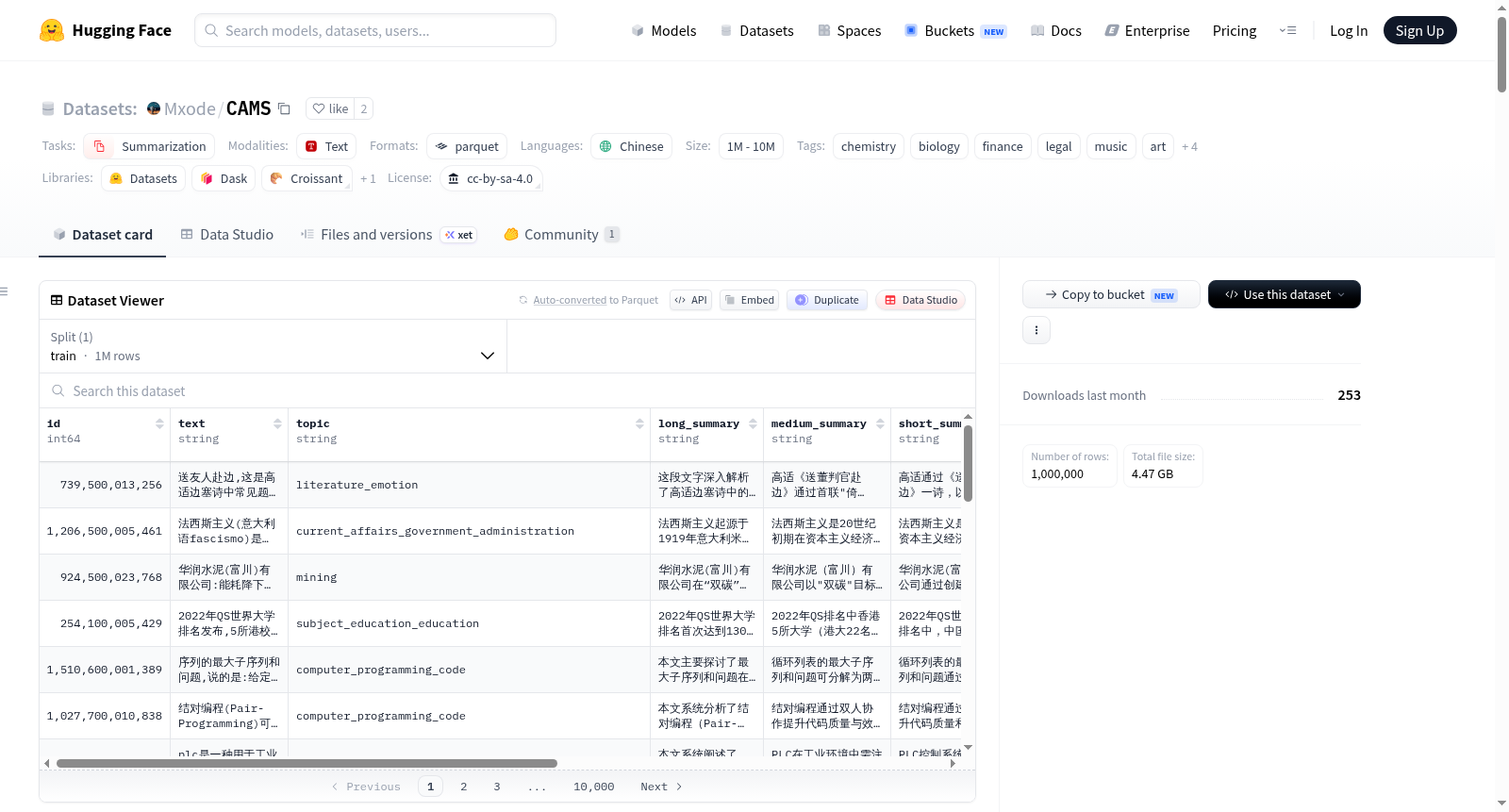This screenshot has width=1509, height=812.
Task: Select the literature_emotion topic cell
Action: click(469, 485)
